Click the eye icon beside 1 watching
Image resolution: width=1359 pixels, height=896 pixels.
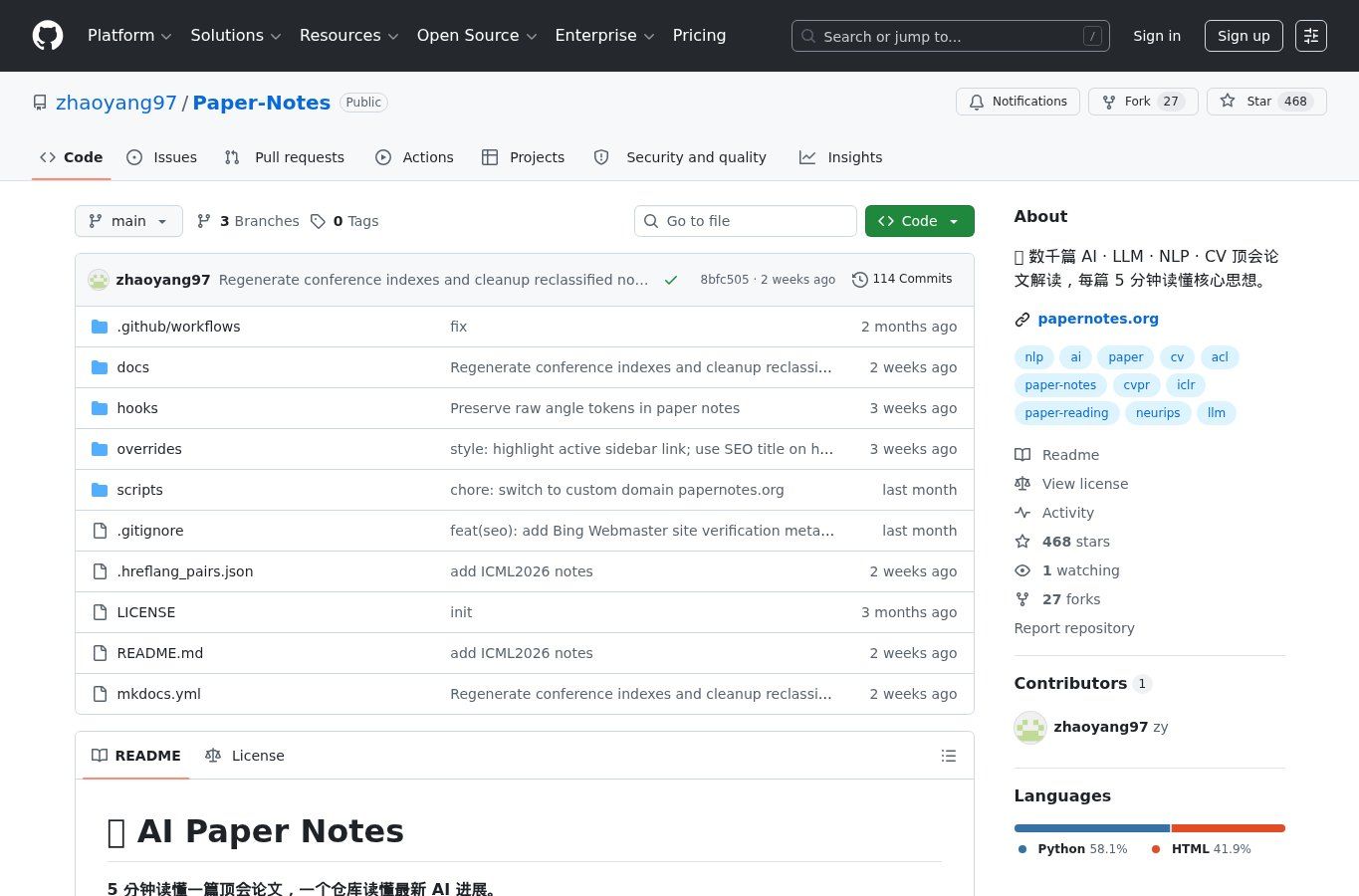pyautogui.click(x=1022, y=570)
